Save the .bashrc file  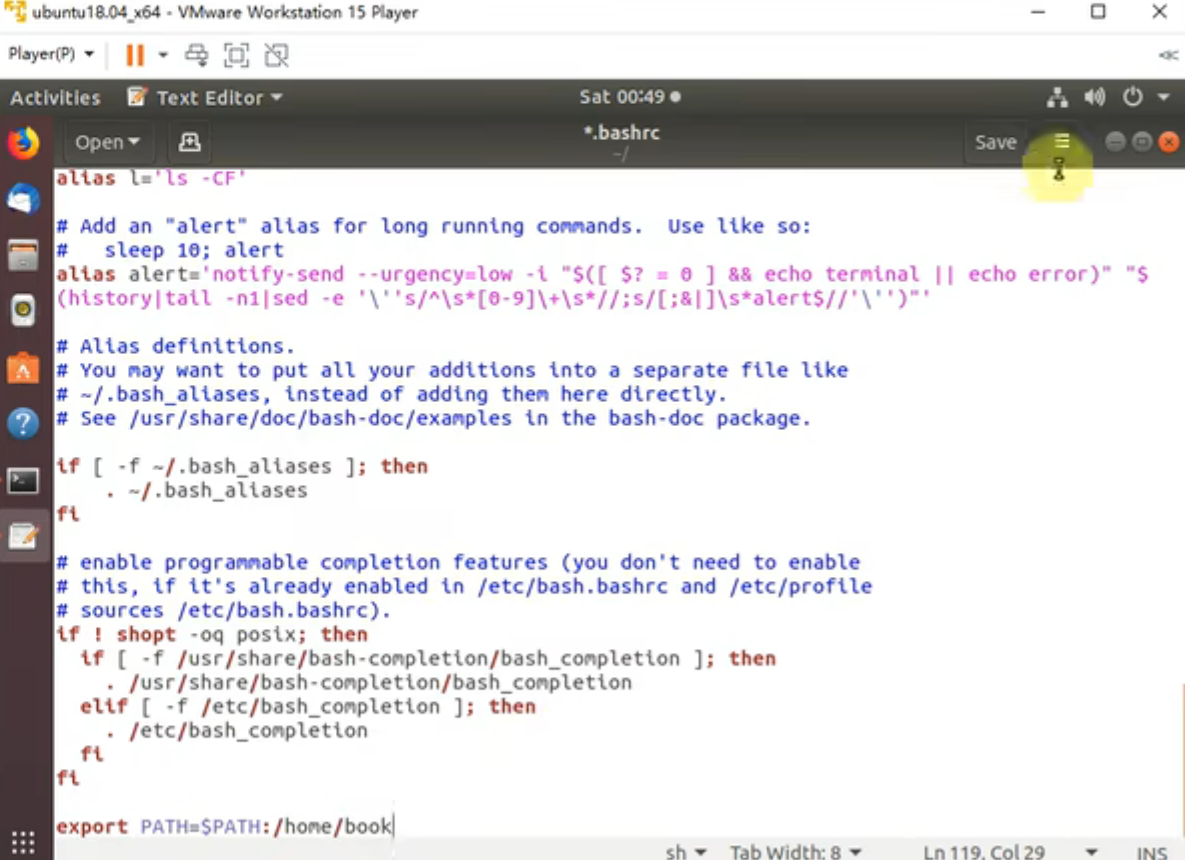point(995,142)
